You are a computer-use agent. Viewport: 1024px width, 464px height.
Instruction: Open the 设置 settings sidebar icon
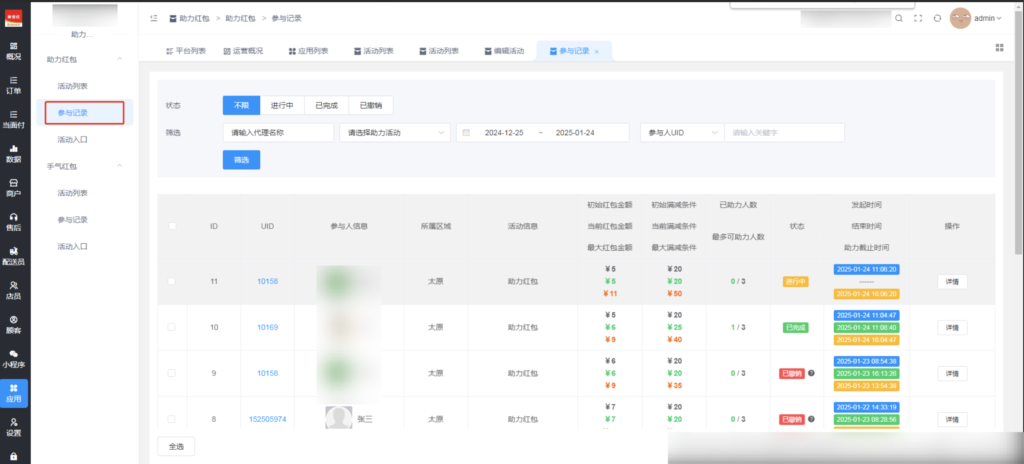click(13, 427)
